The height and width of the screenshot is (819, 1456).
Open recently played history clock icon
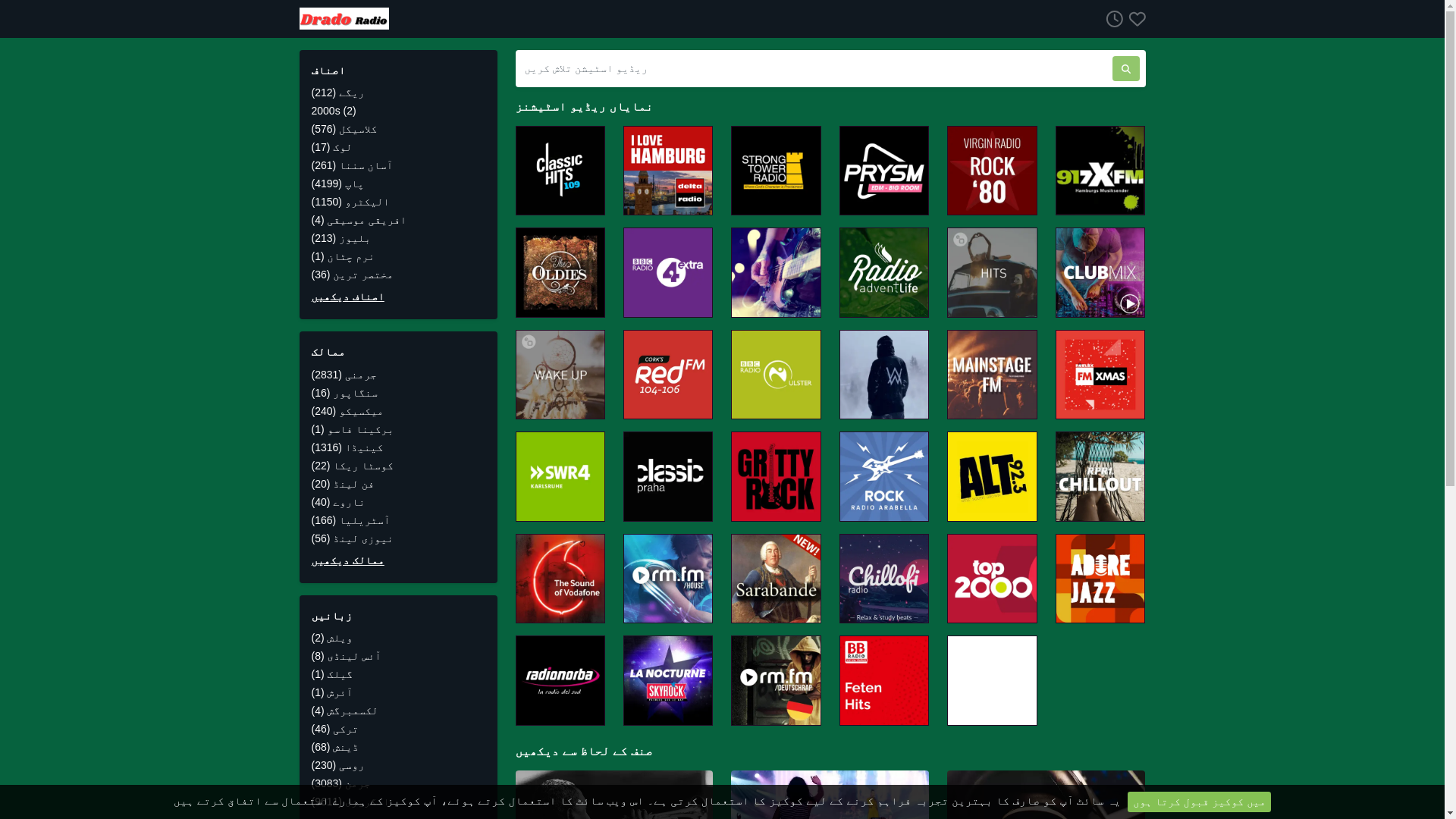coord(1114,19)
